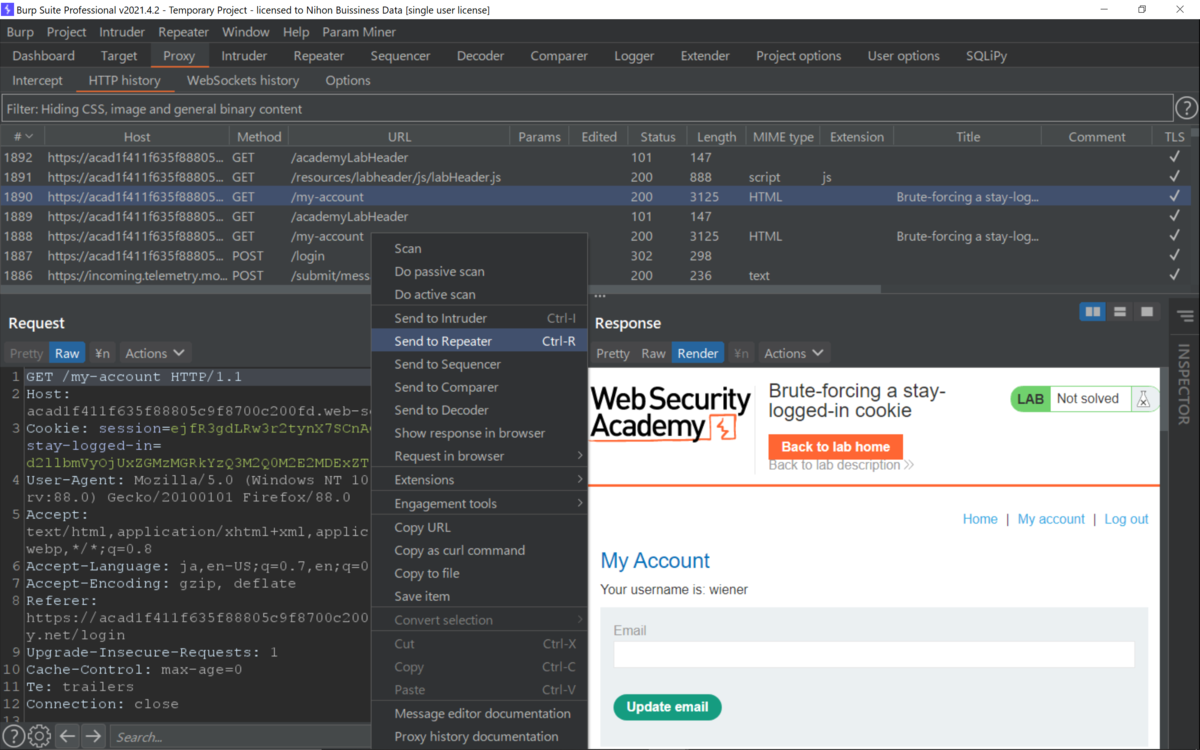Click the Email input field

874,655
